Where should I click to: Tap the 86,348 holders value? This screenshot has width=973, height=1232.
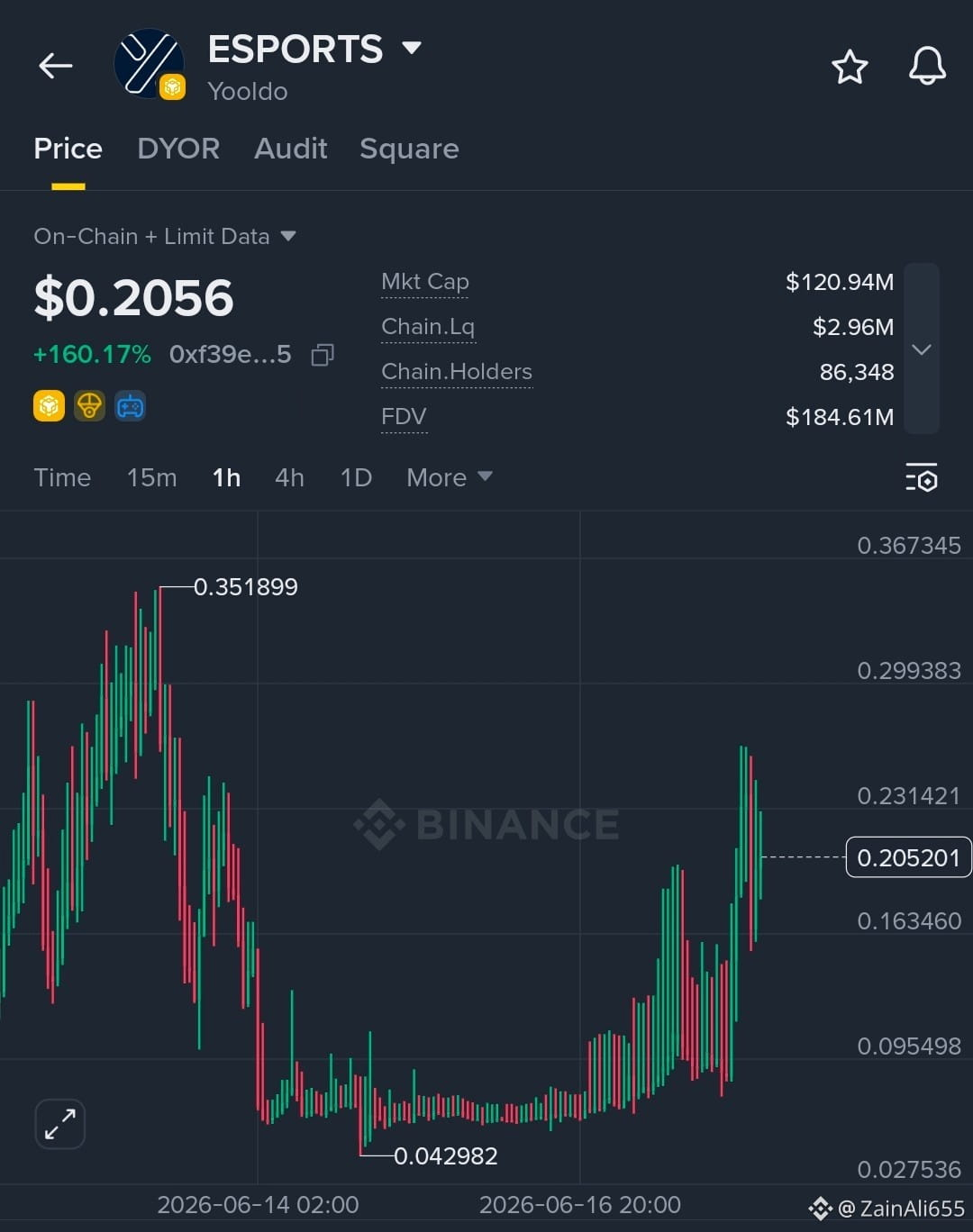(x=857, y=372)
